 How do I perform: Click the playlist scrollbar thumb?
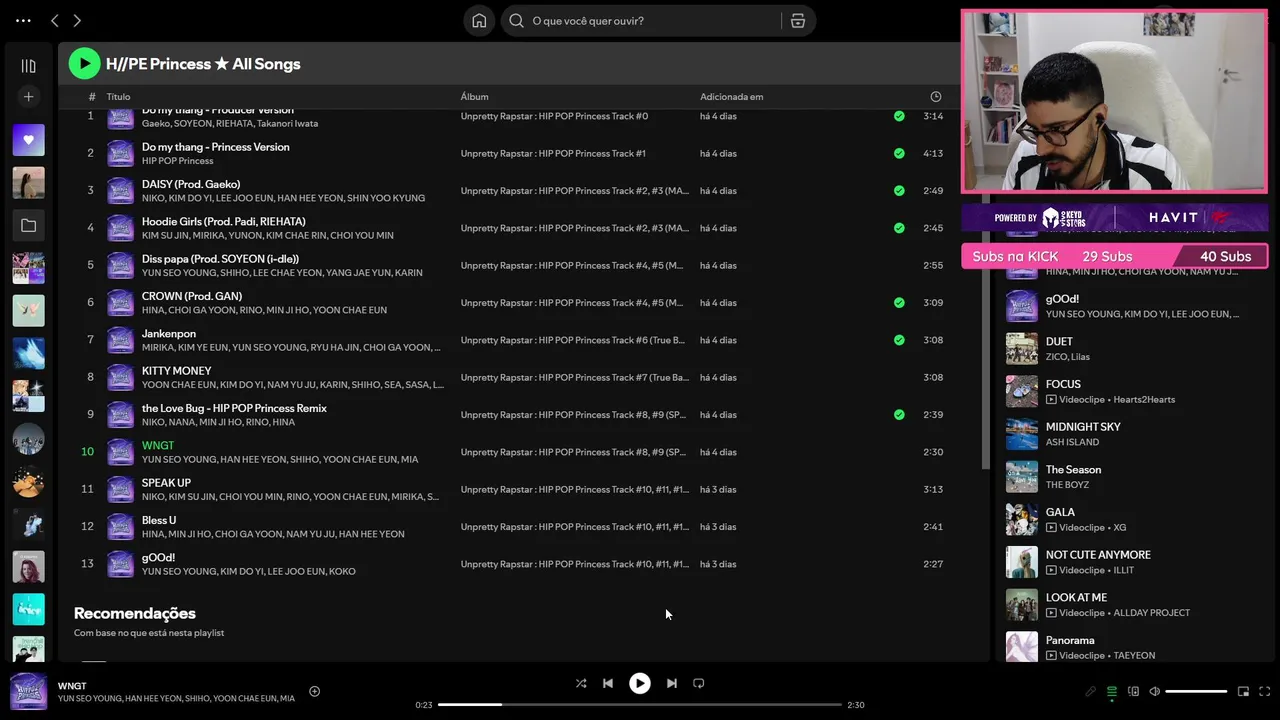[x=984, y=289]
